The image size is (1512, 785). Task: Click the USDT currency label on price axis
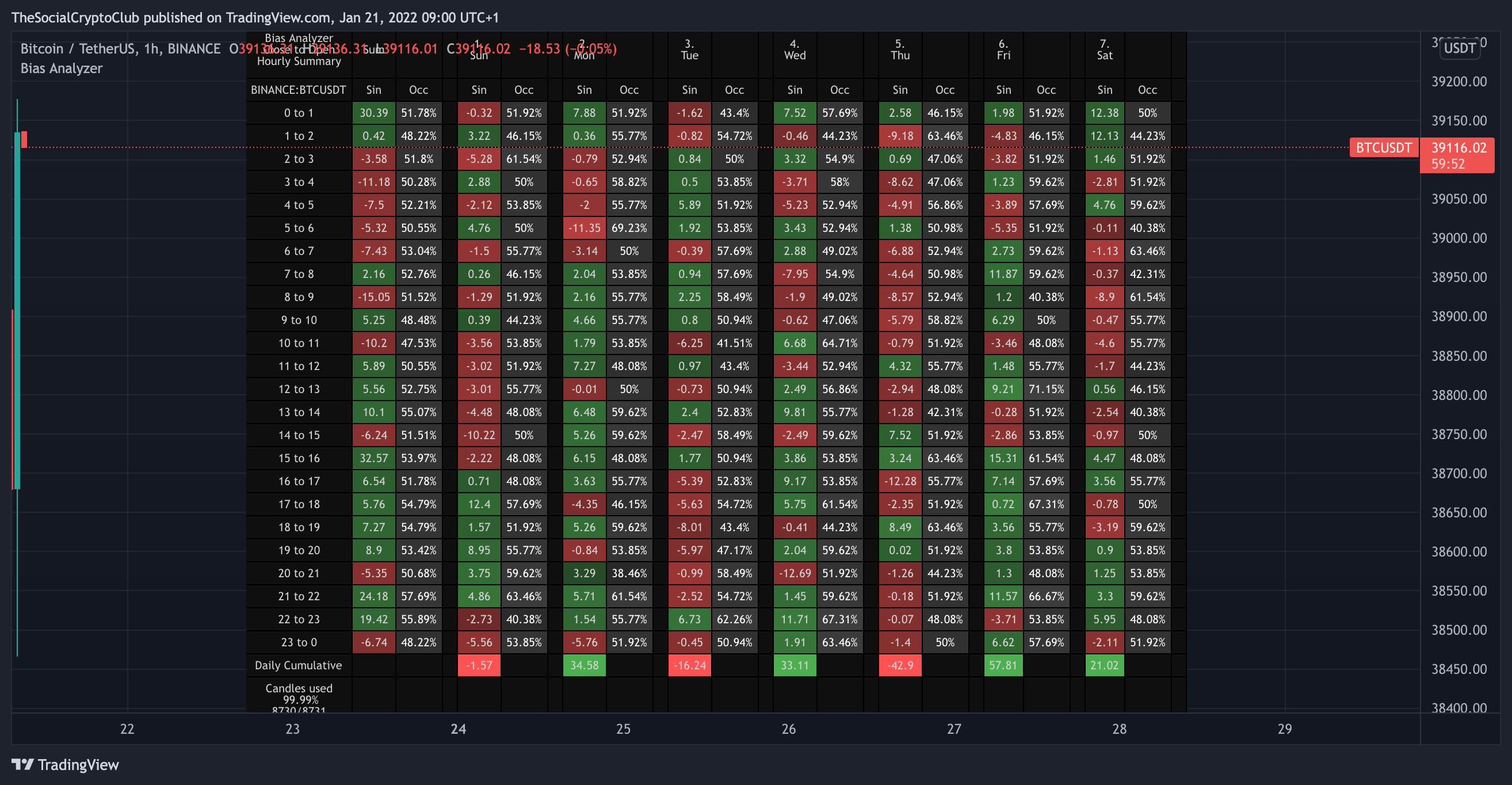1459,48
